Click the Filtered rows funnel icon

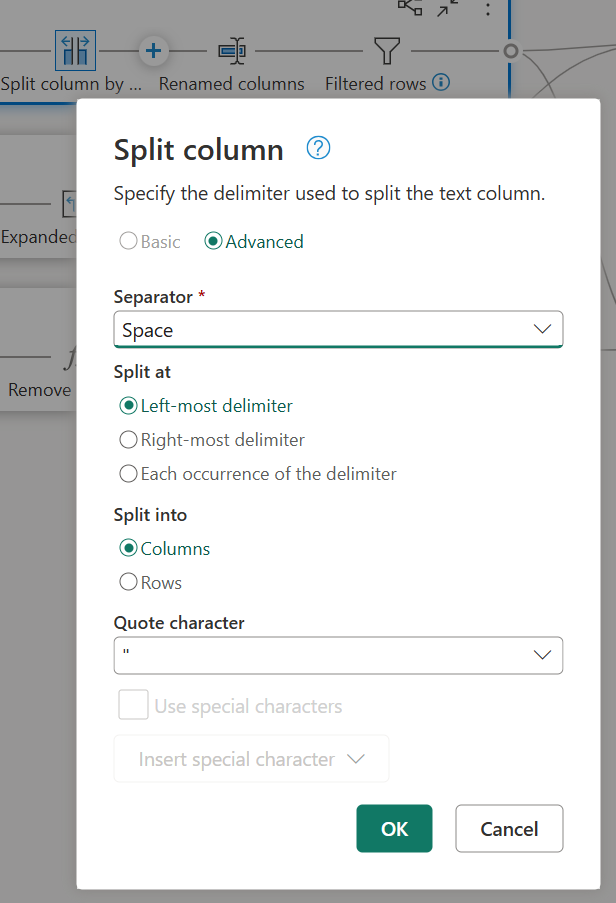386,49
